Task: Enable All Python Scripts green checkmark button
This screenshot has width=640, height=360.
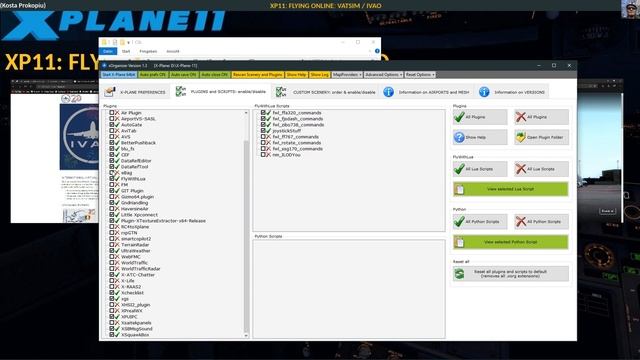Action: pos(480,222)
